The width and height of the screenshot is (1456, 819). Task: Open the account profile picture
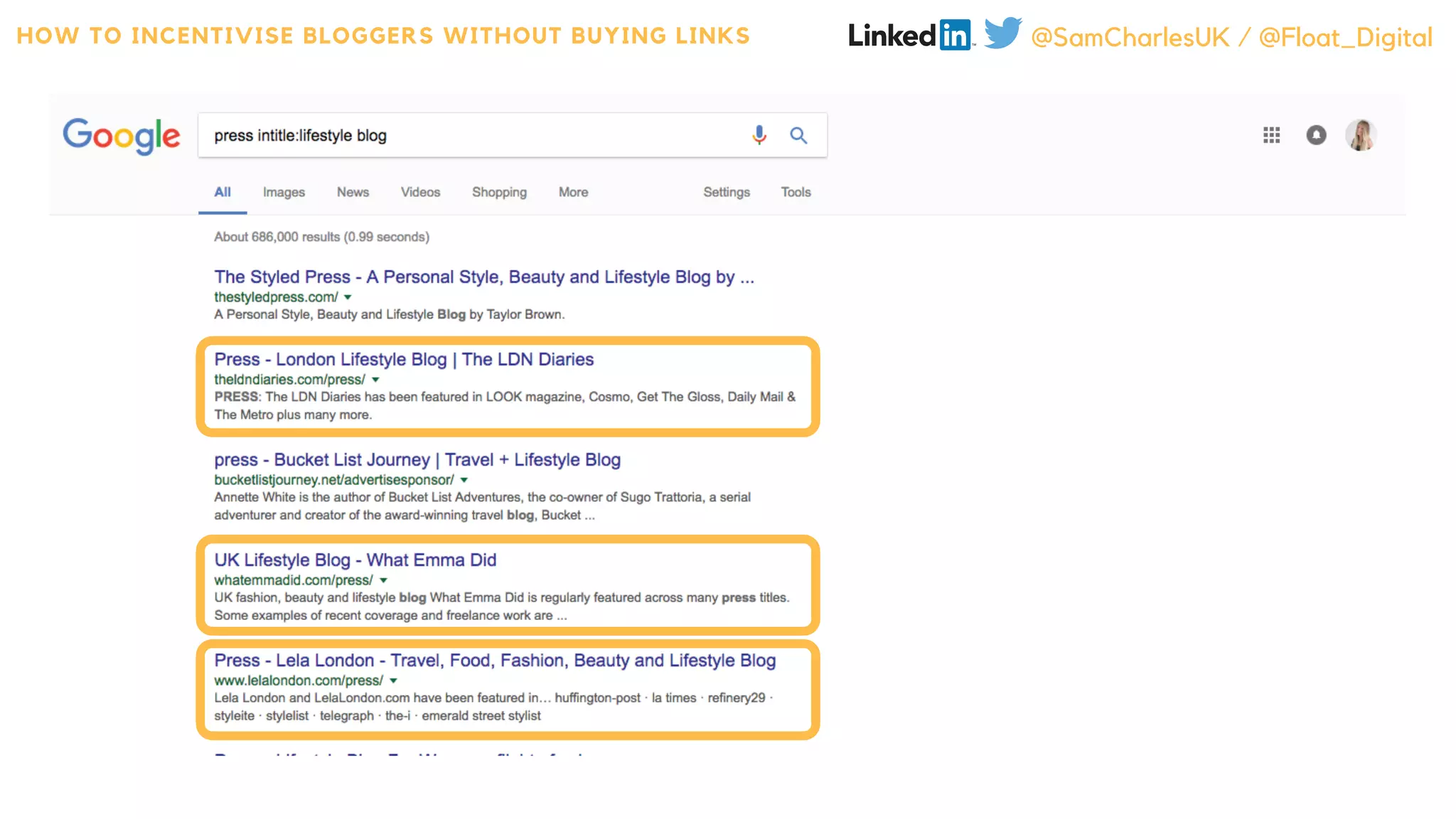tap(1361, 135)
